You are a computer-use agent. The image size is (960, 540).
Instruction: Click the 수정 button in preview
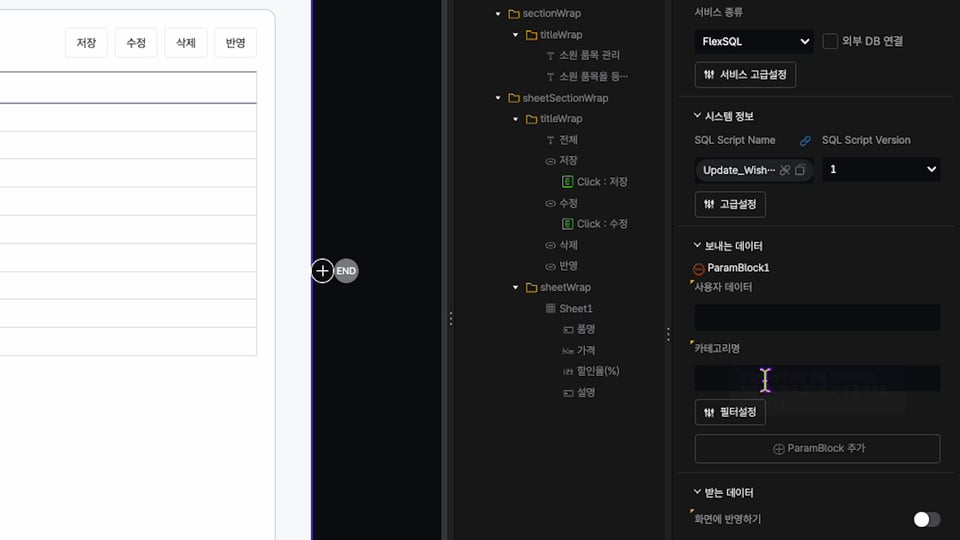pyautogui.click(x=136, y=43)
